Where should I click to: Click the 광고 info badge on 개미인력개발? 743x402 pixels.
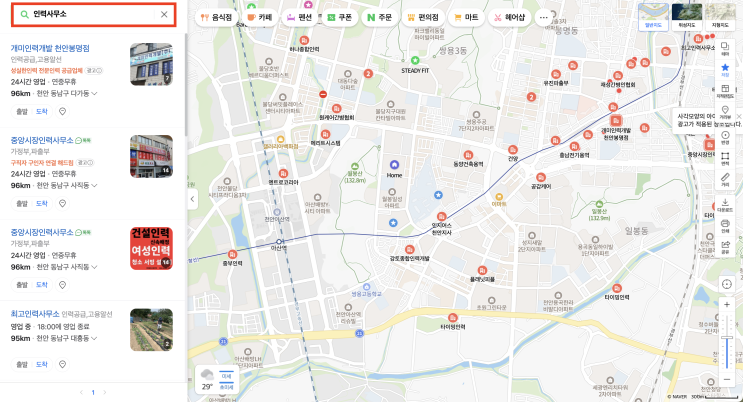pyautogui.click(x=94, y=71)
